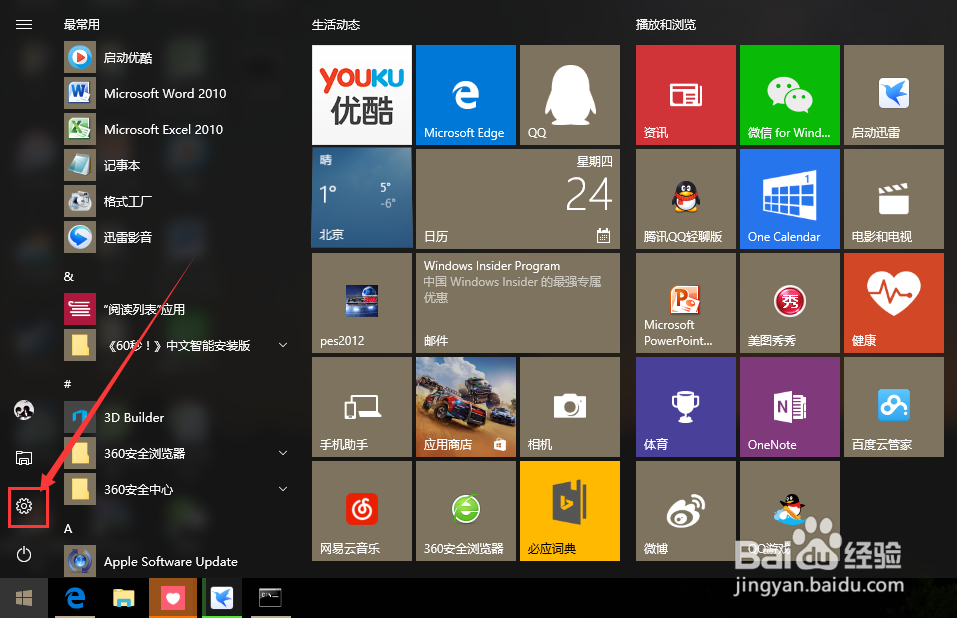Switch to the heart icon taskbar app
The width and height of the screenshot is (957, 618).
point(173,598)
